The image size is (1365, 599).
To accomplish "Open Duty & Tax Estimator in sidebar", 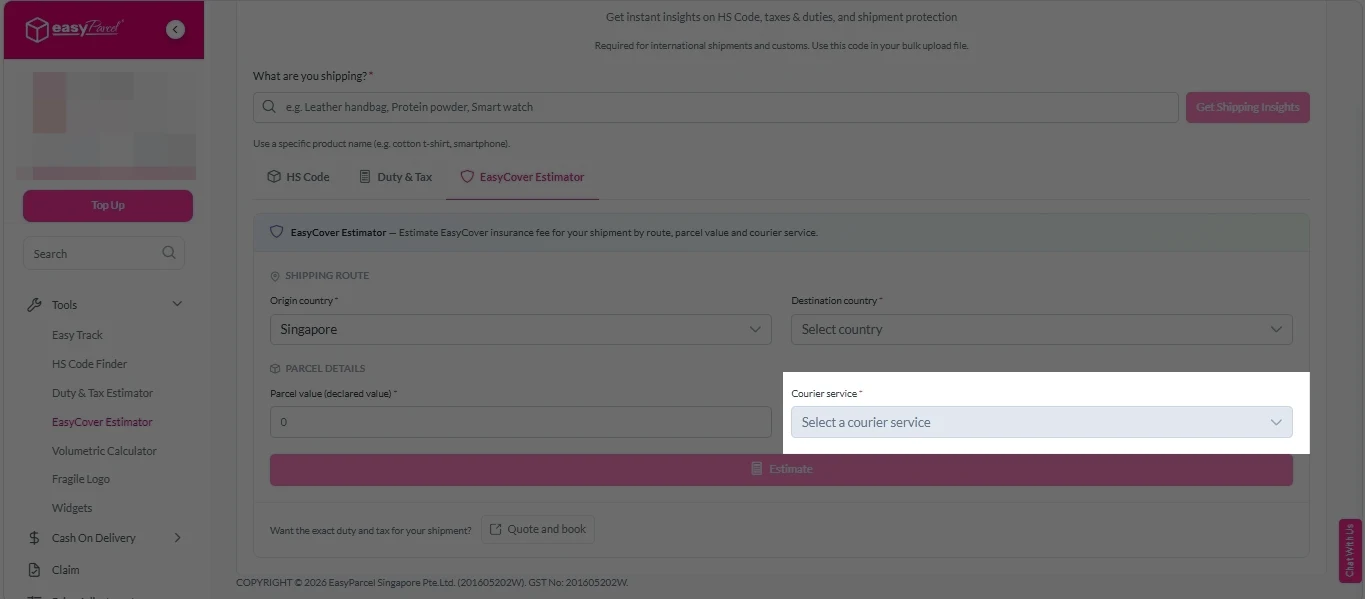I will [102, 393].
